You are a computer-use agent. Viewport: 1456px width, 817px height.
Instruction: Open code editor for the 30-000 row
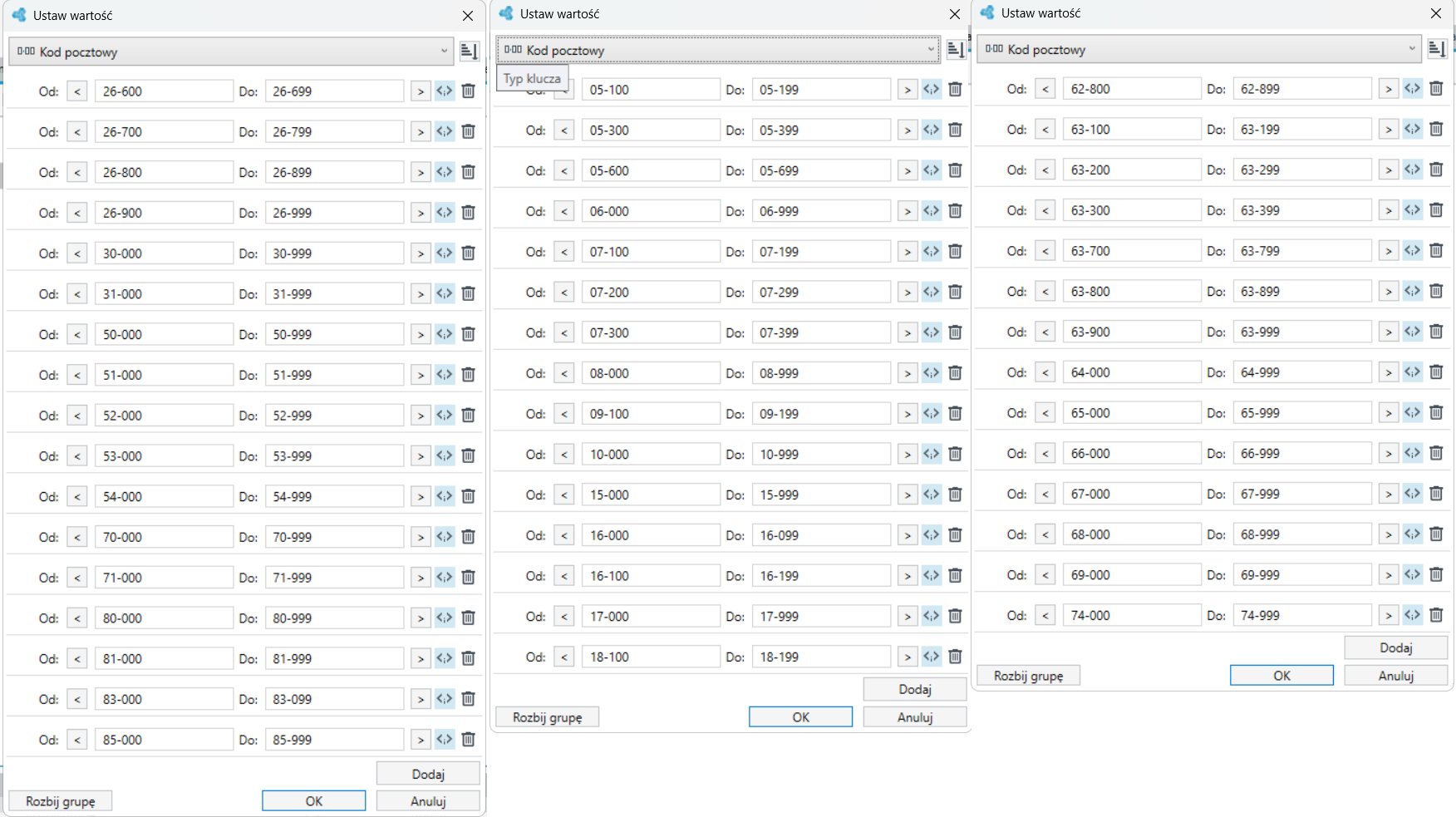pyautogui.click(x=445, y=253)
